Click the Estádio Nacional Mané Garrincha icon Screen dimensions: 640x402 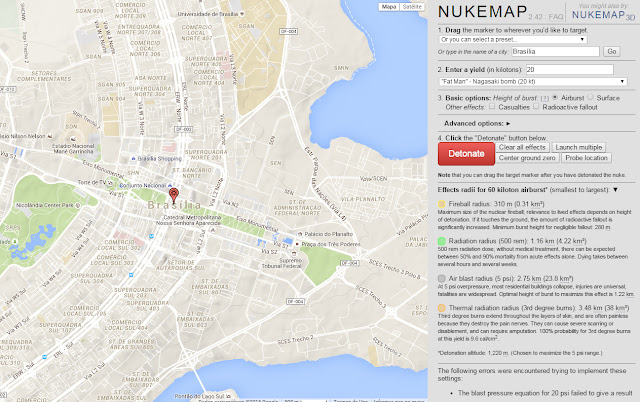(x=73, y=139)
